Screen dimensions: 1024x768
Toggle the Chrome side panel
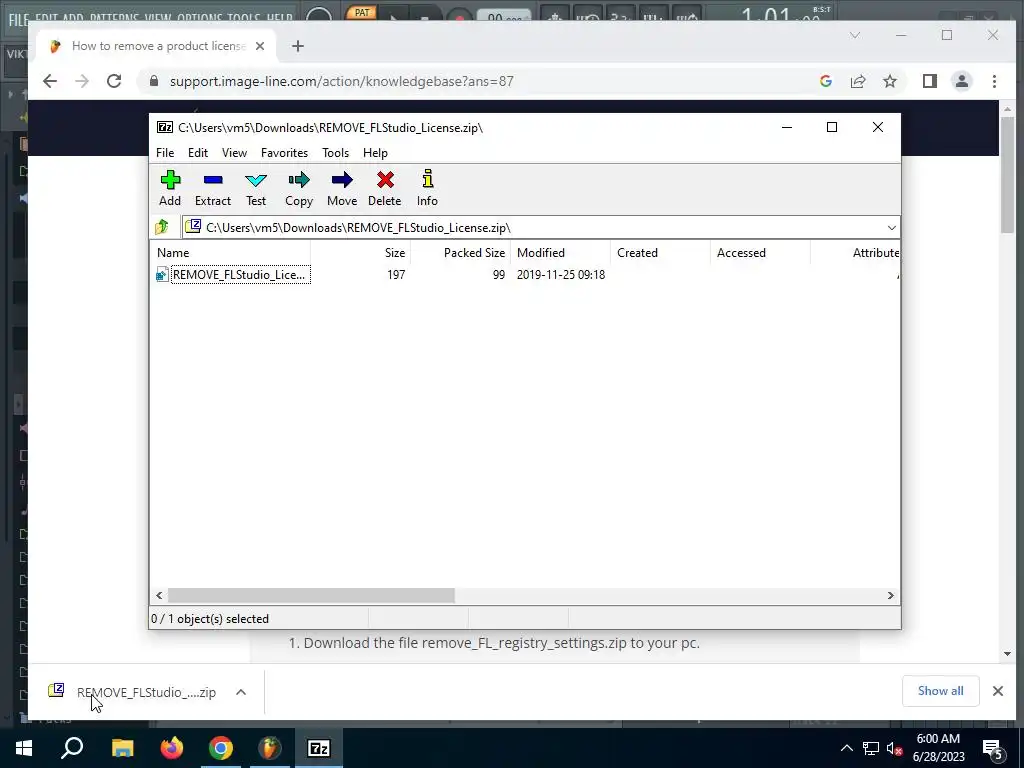pyautogui.click(x=929, y=81)
